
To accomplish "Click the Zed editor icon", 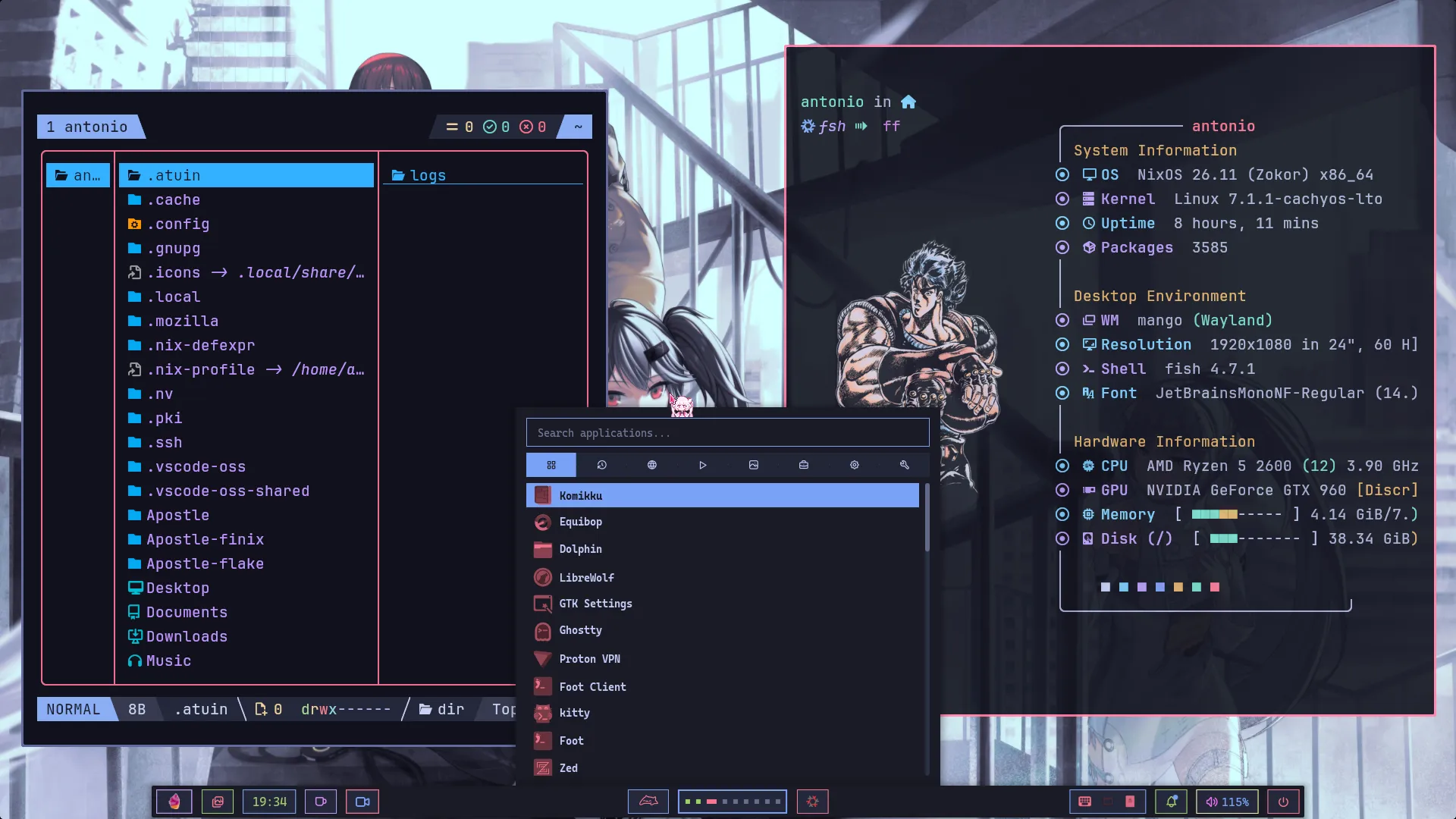I will (x=543, y=768).
